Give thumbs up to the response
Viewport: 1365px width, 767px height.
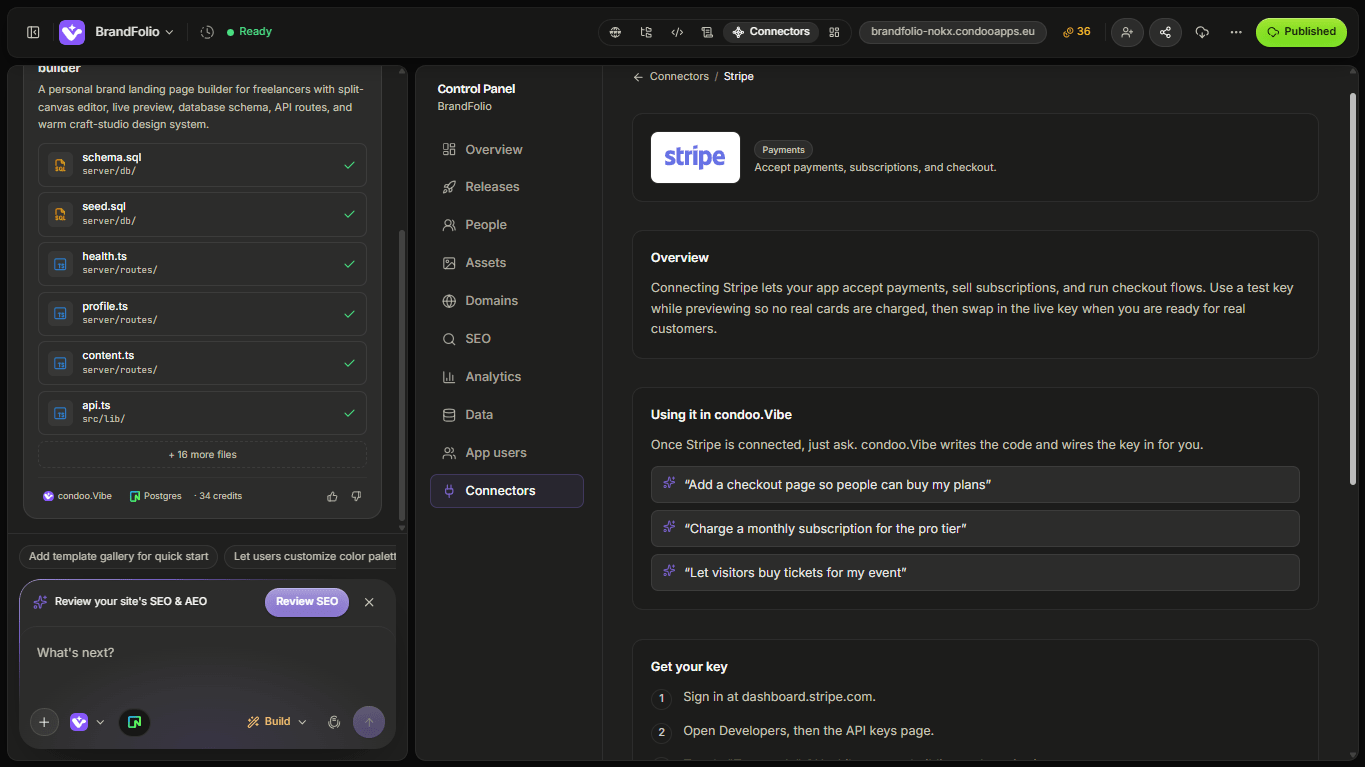(x=332, y=496)
